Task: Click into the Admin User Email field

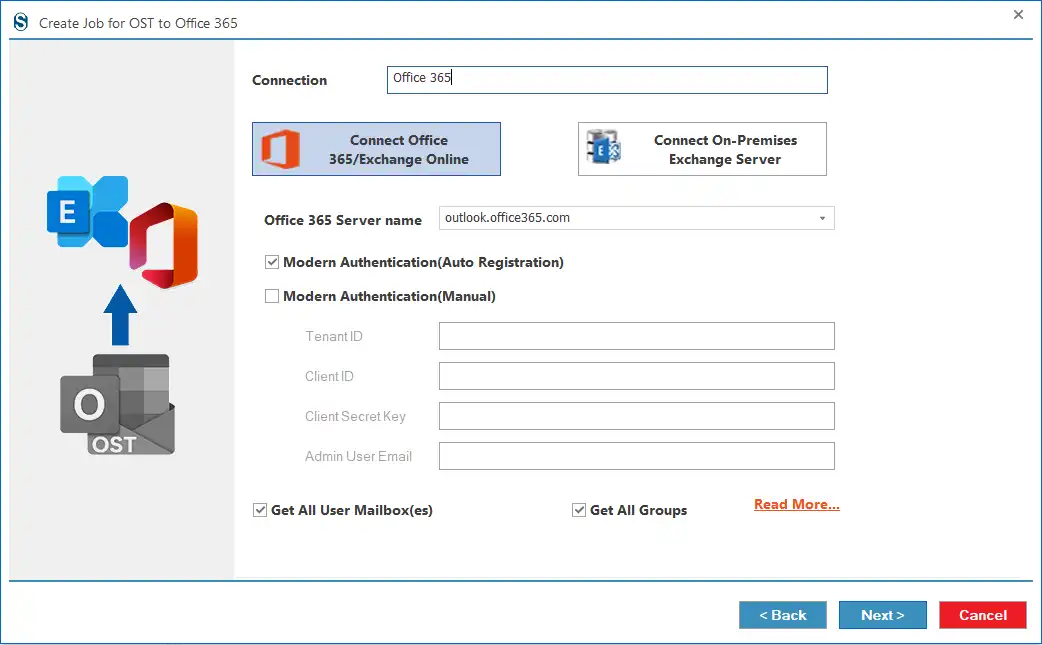Action: (637, 456)
